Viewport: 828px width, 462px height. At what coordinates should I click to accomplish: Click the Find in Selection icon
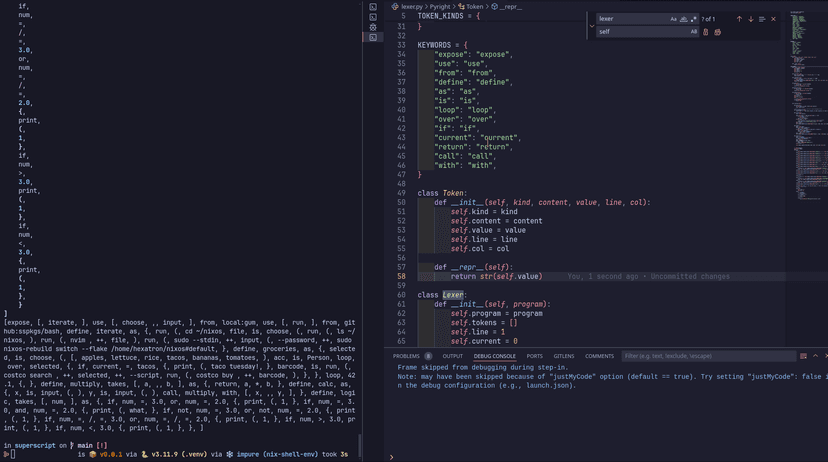(x=762, y=19)
